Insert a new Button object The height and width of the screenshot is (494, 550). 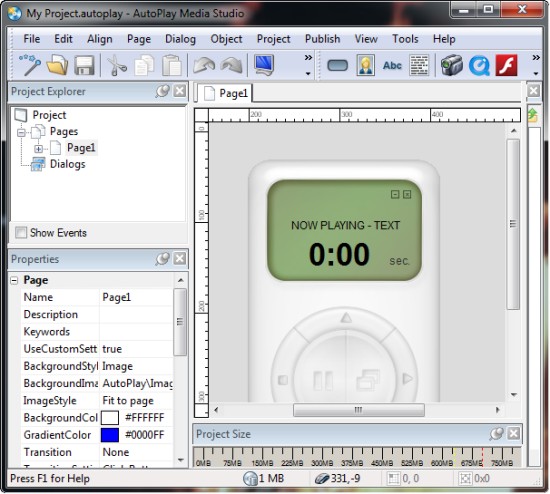[337, 65]
